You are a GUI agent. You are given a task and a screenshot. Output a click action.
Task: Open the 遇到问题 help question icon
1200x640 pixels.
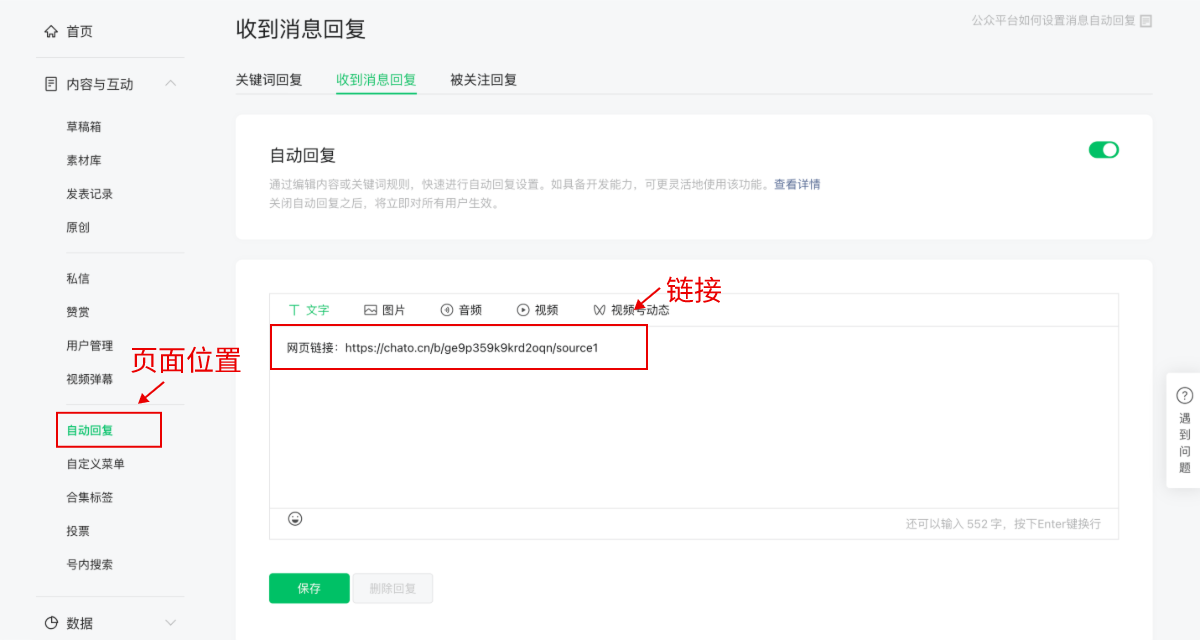point(1184,396)
